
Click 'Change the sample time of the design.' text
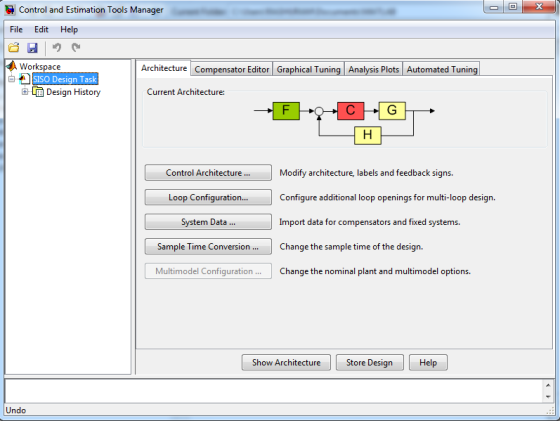coord(351,247)
